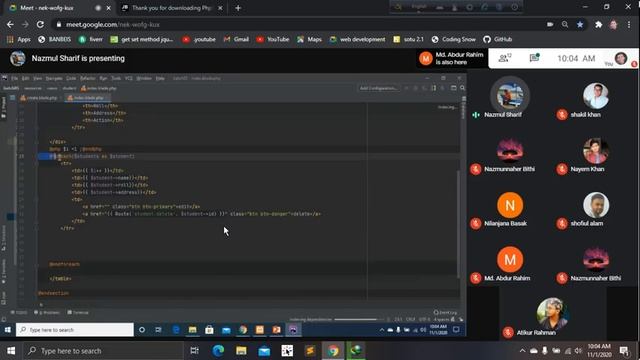The height and width of the screenshot is (360, 640).
Task: Click search box in presented screen's taskbar
Action: point(75,330)
